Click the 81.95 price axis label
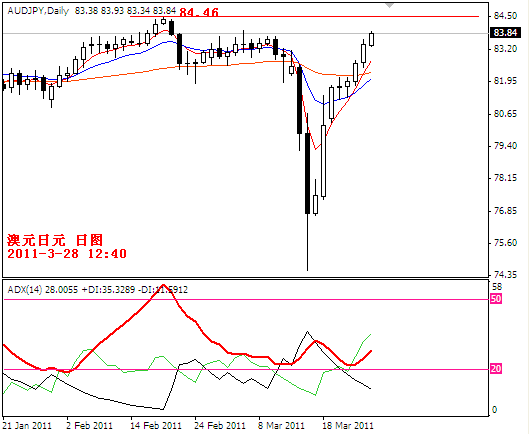This screenshot has width=529, height=434. coord(505,81)
